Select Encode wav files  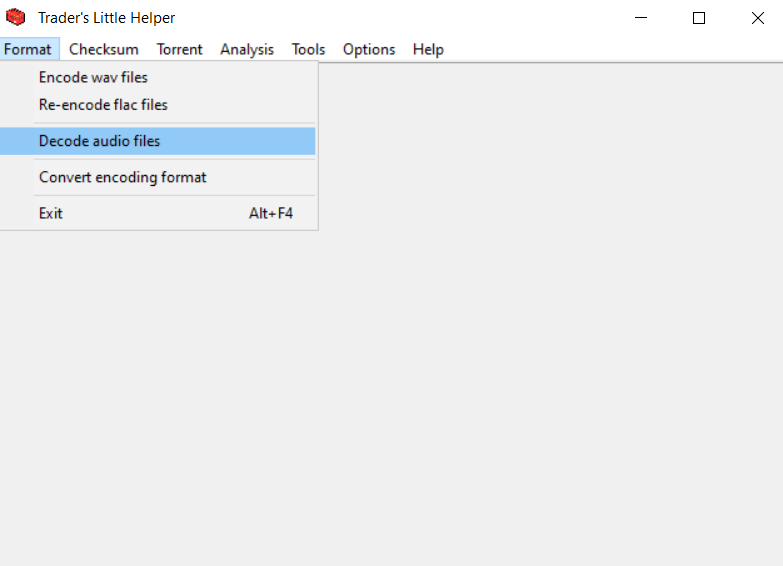93,77
